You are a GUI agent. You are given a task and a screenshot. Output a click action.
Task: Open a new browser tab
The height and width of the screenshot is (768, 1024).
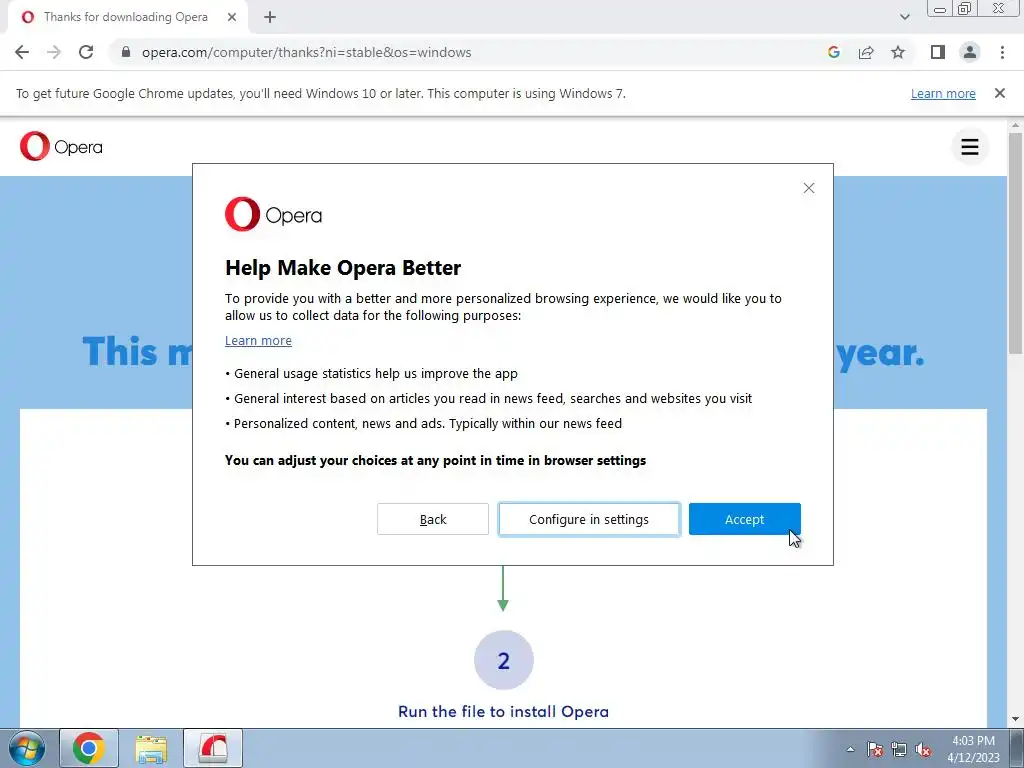270,17
